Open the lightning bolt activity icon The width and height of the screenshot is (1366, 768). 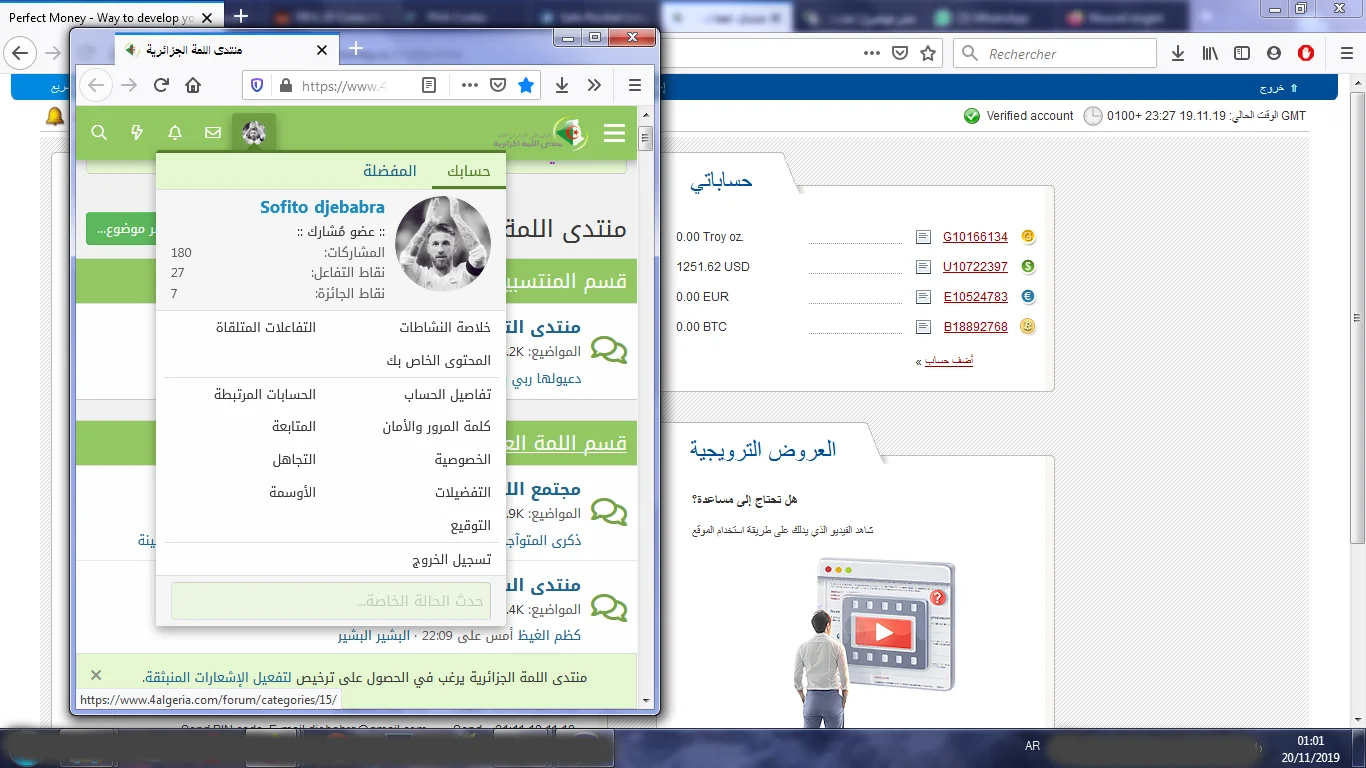tap(138, 133)
